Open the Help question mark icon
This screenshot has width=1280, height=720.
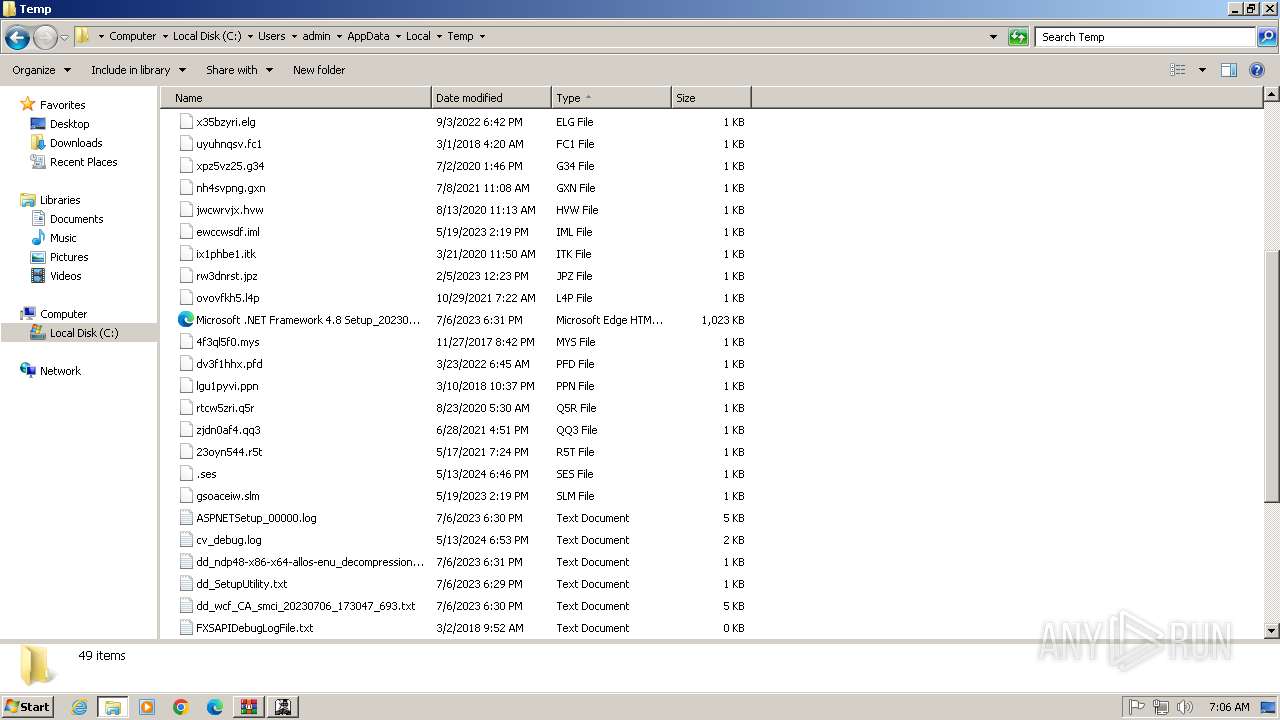point(1257,70)
